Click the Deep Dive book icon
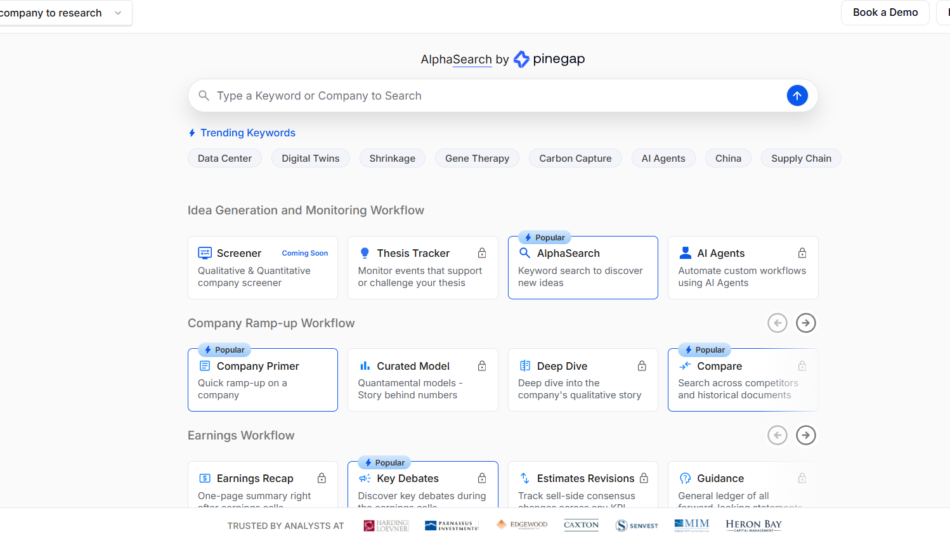Screen dimensions: 950x534 (525, 367)
